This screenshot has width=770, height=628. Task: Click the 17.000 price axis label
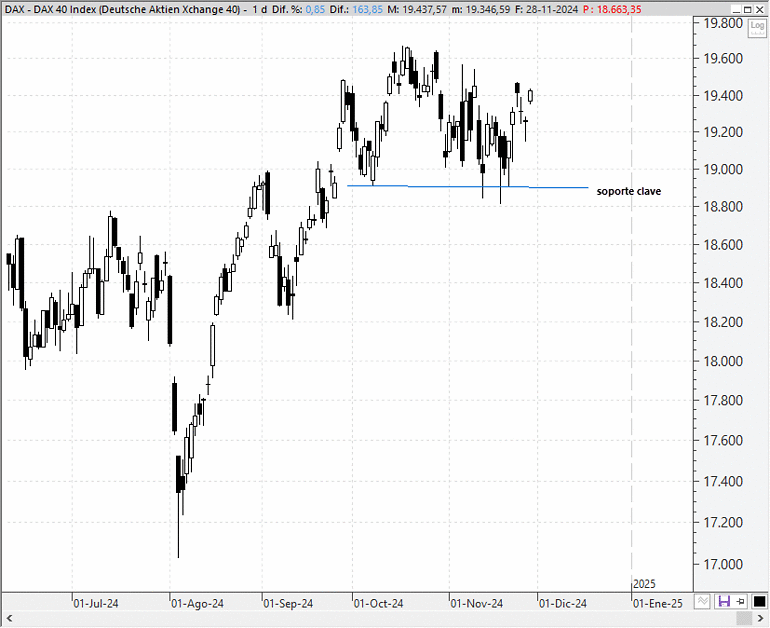pyautogui.click(x=723, y=564)
